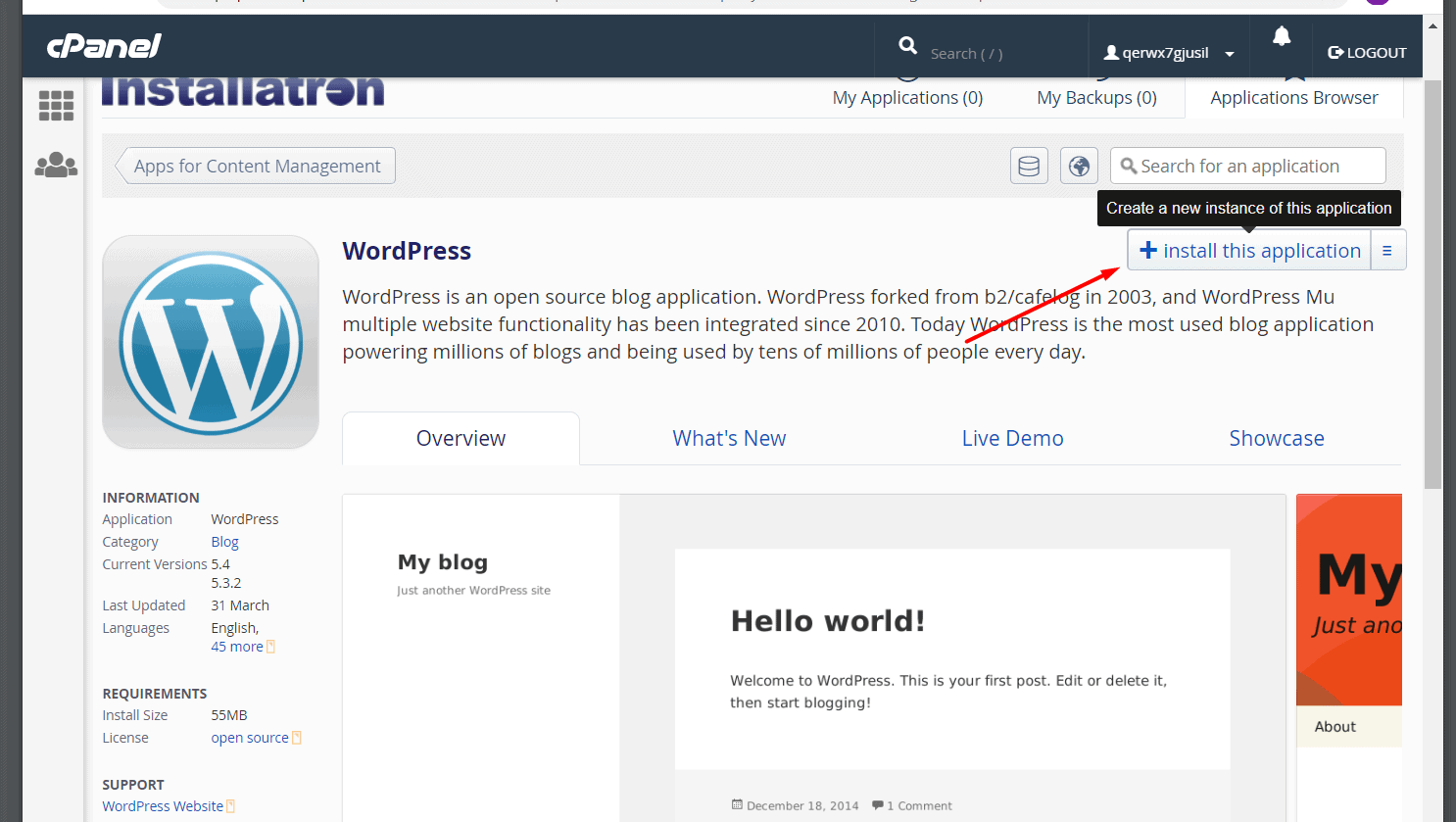Open My Backups (0) tab
The height and width of the screenshot is (822, 1456).
[1097, 98]
